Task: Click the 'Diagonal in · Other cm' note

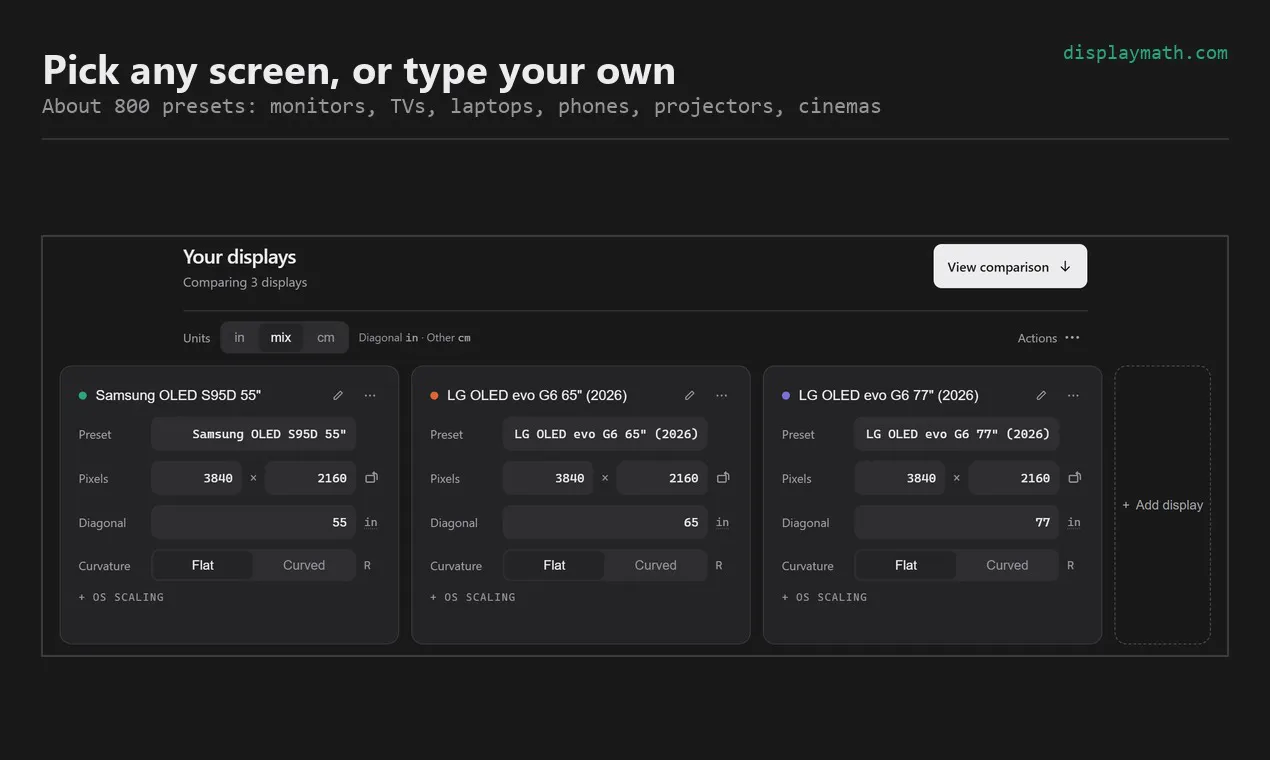Action: (415, 338)
